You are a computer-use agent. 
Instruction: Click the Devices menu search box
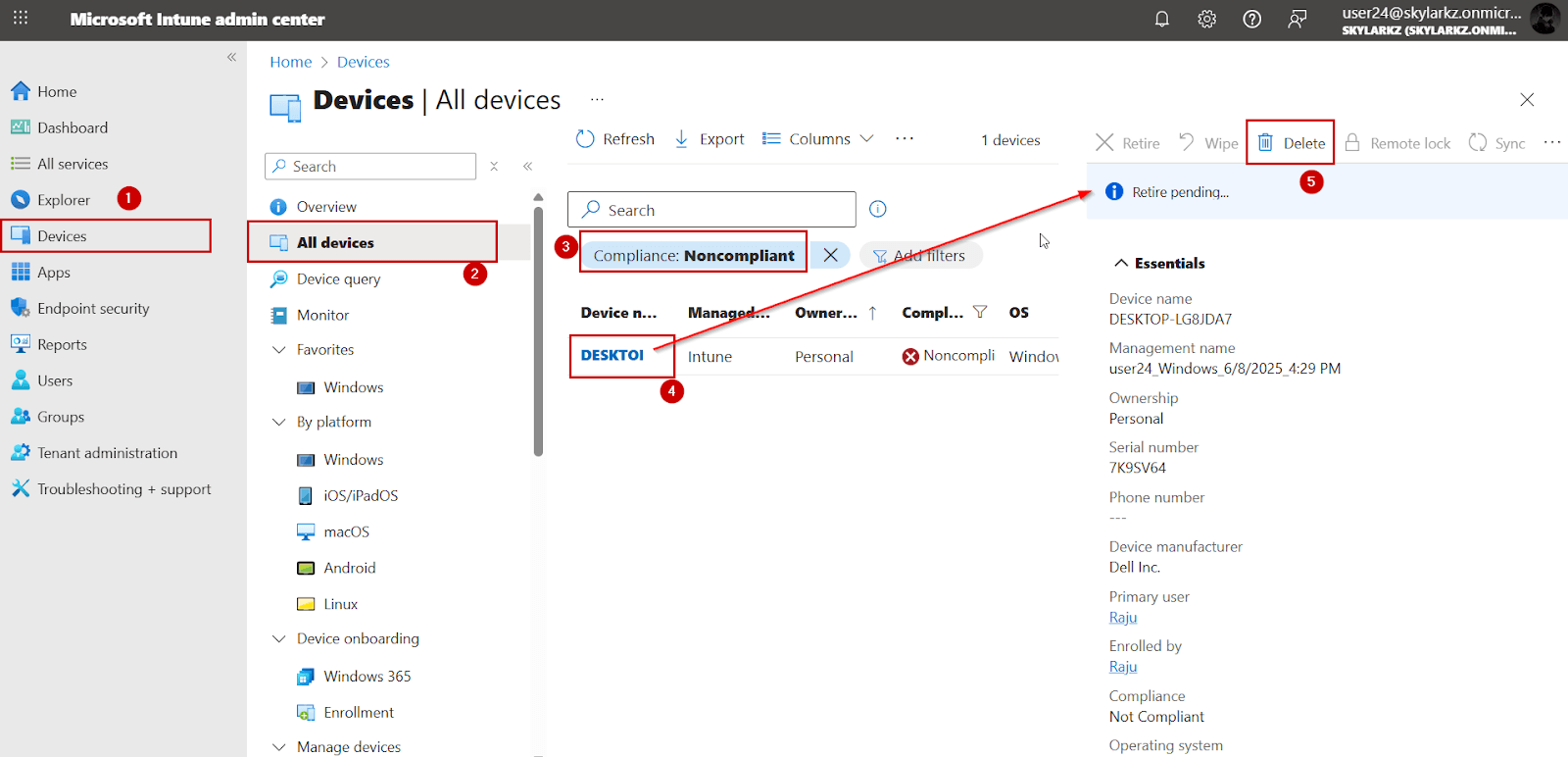370,167
